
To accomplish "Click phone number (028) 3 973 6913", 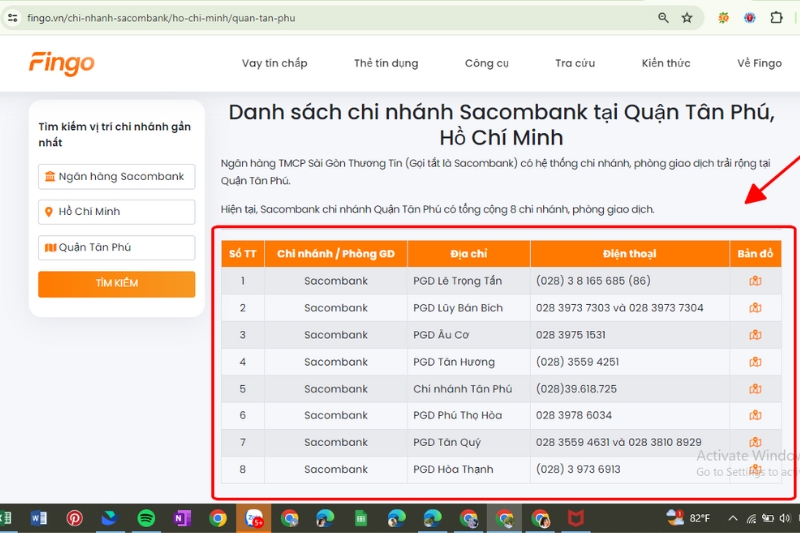I will click(x=578, y=469).
